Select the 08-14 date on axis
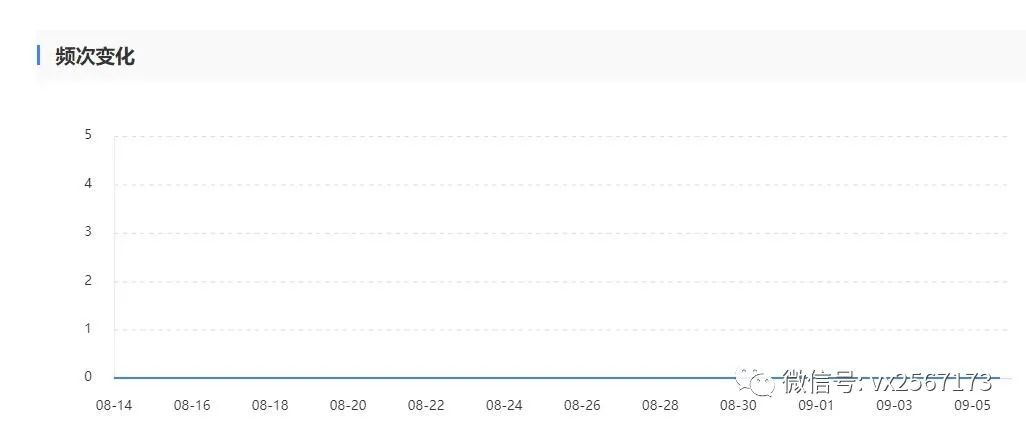The height and width of the screenshot is (427, 1026). pyautogui.click(x=114, y=405)
